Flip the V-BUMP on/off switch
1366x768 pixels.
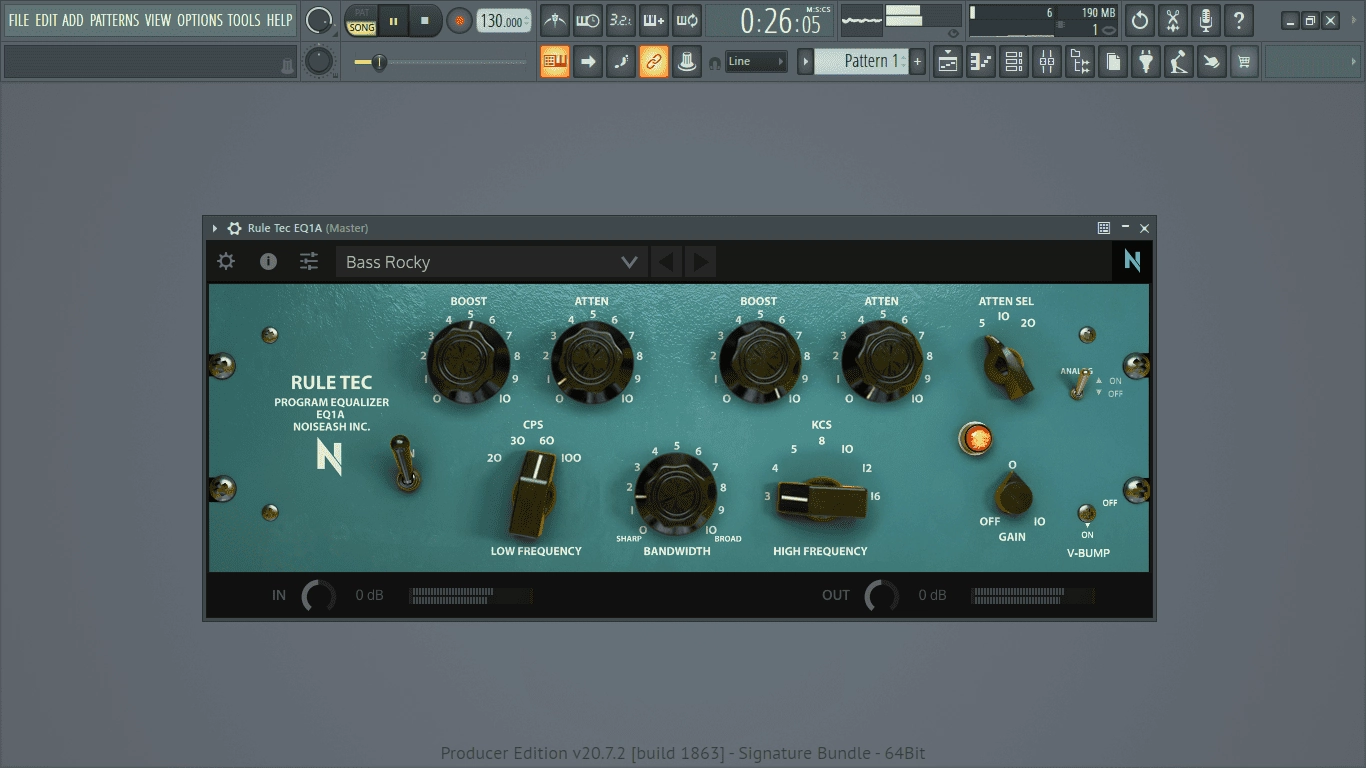pos(1087,515)
